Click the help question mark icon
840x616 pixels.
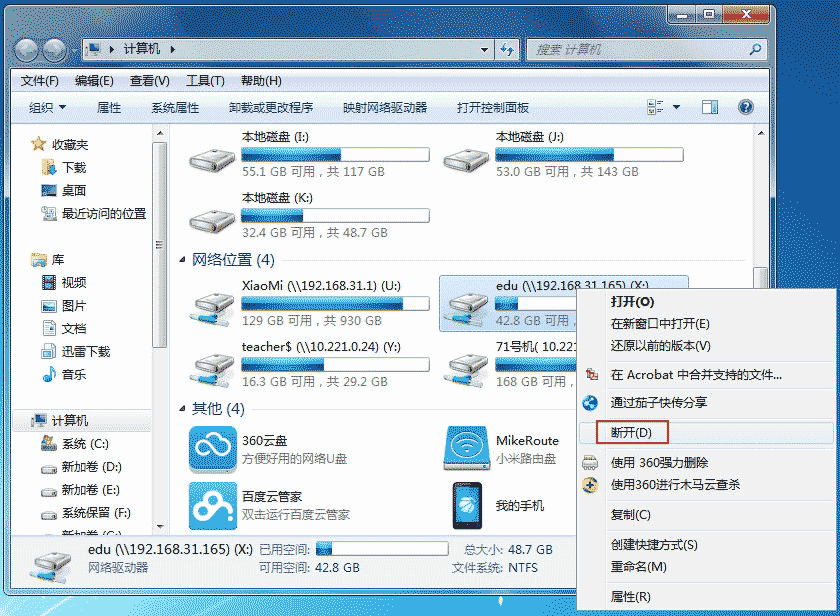(x=745, y=107)
